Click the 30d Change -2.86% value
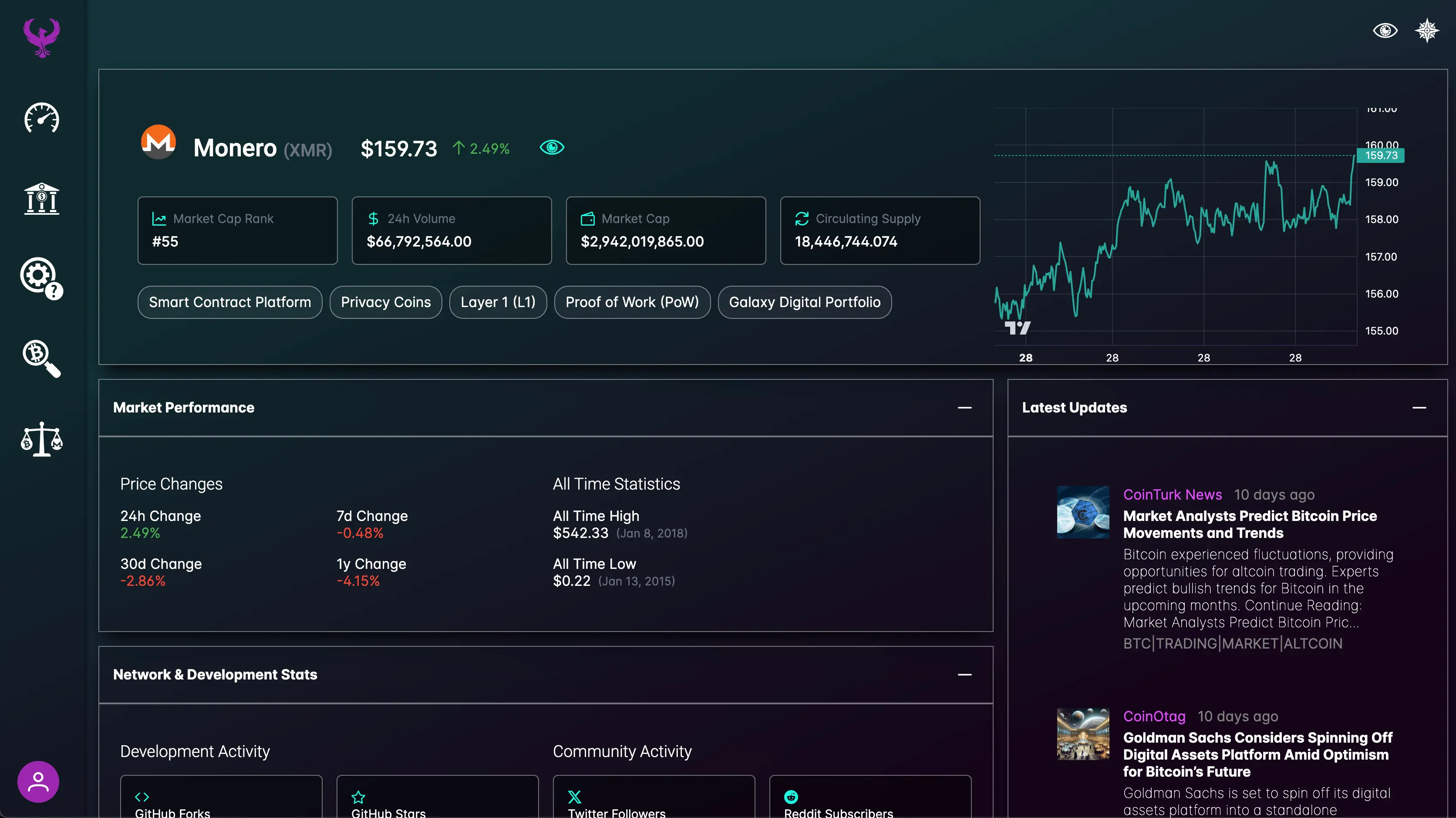Image resolution: width=1456 pixels, height=818 pixels. [143, 581]
